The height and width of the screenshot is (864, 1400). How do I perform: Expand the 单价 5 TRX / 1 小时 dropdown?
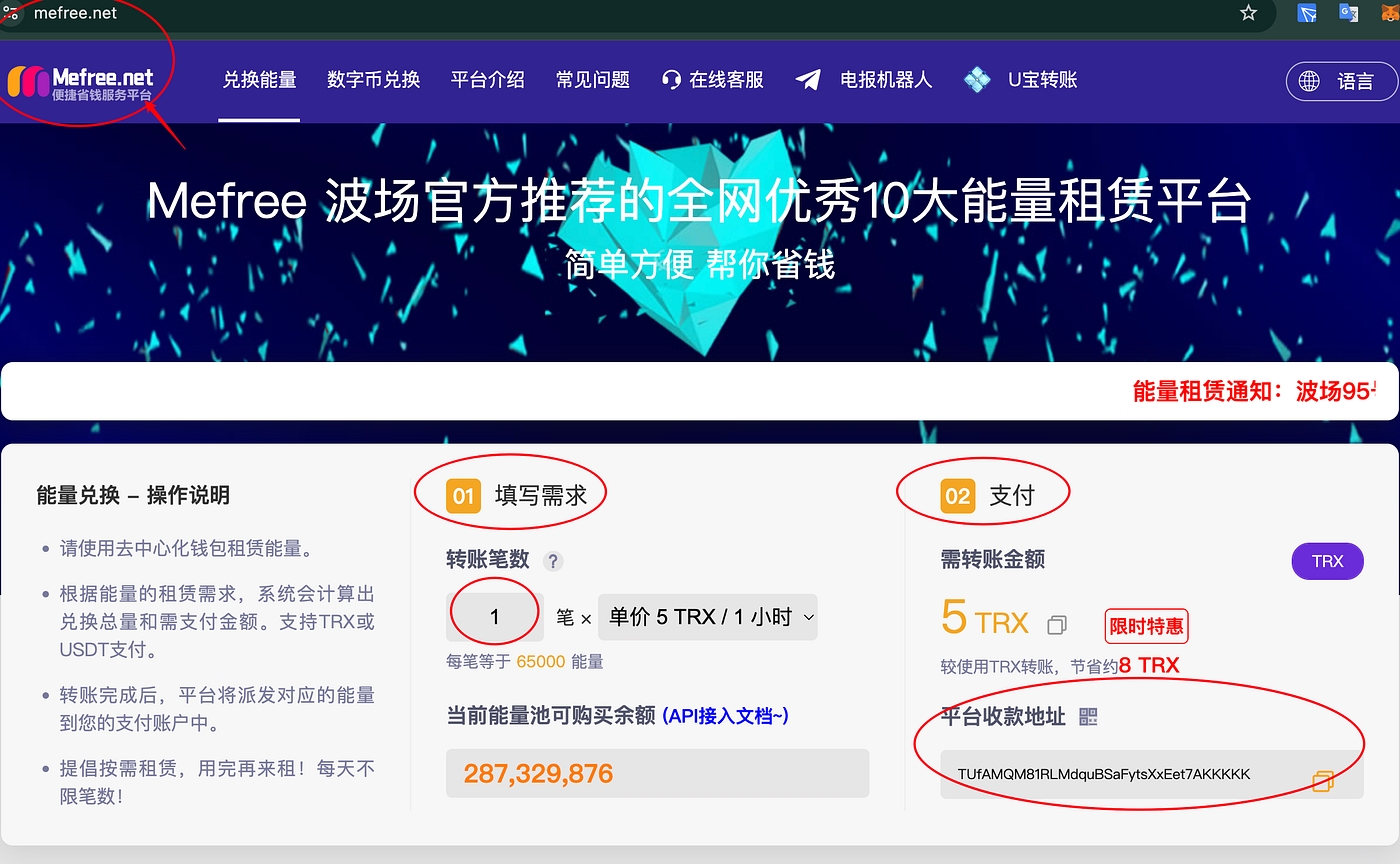click(708, 618)
